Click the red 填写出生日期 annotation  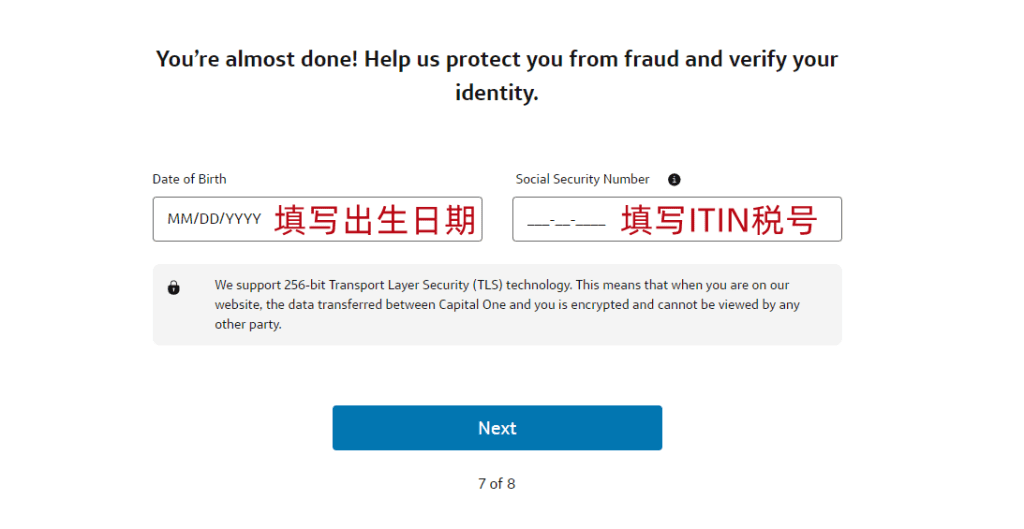(375, 220)
